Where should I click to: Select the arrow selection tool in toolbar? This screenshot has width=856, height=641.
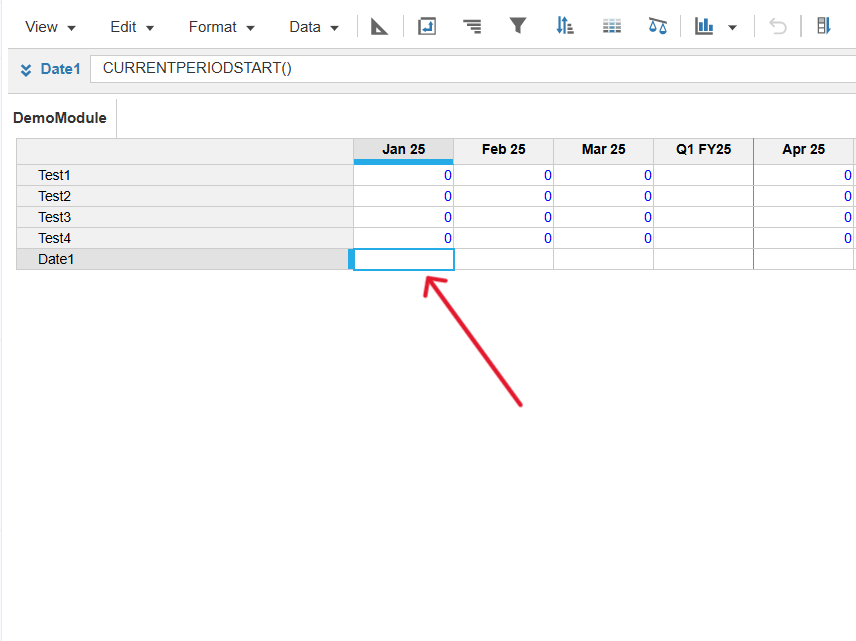coord(379,26)
